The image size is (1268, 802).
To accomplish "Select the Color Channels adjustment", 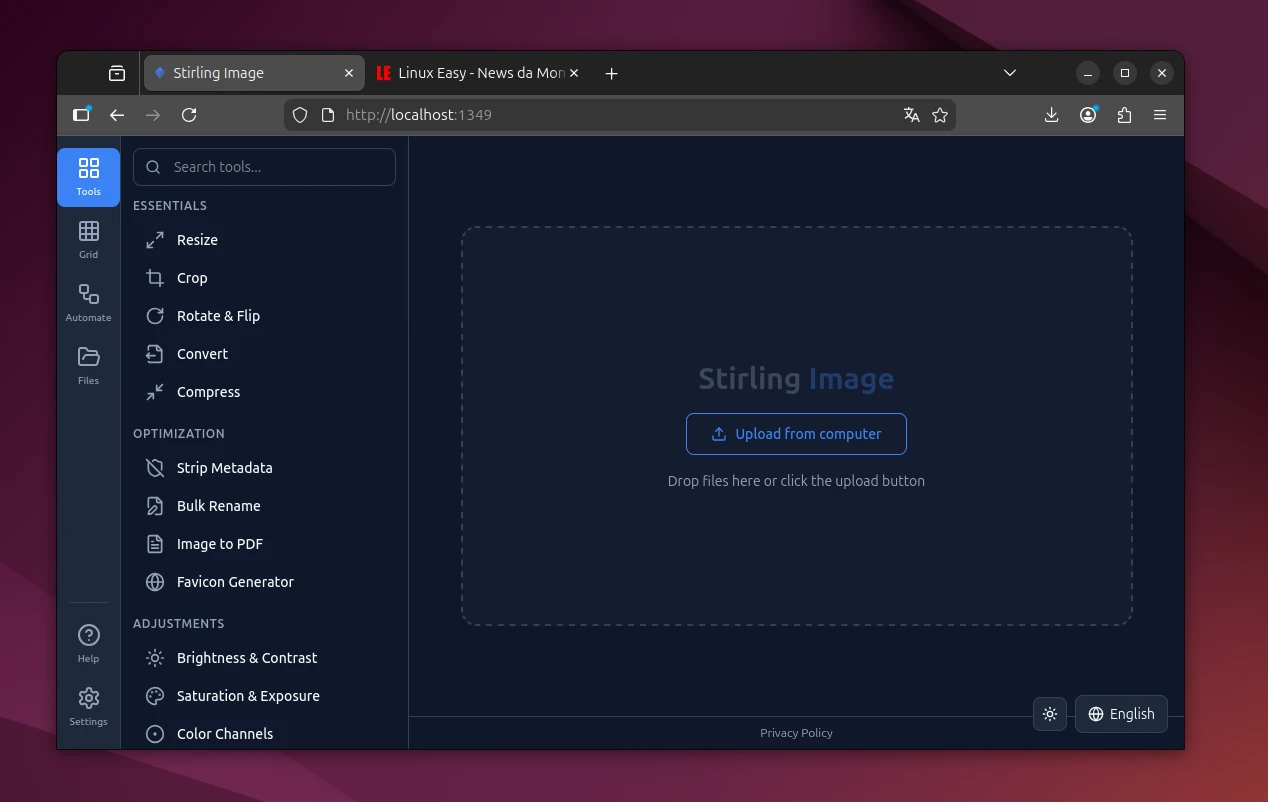I will pyautogui.click(x=224, y=733).
